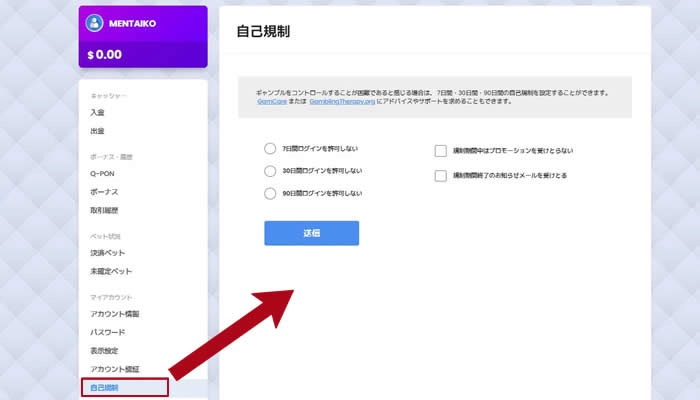Tick 規制期間終了のお知らせメールを受けとる checkbox
700x400 pixels.
point(440,175)
